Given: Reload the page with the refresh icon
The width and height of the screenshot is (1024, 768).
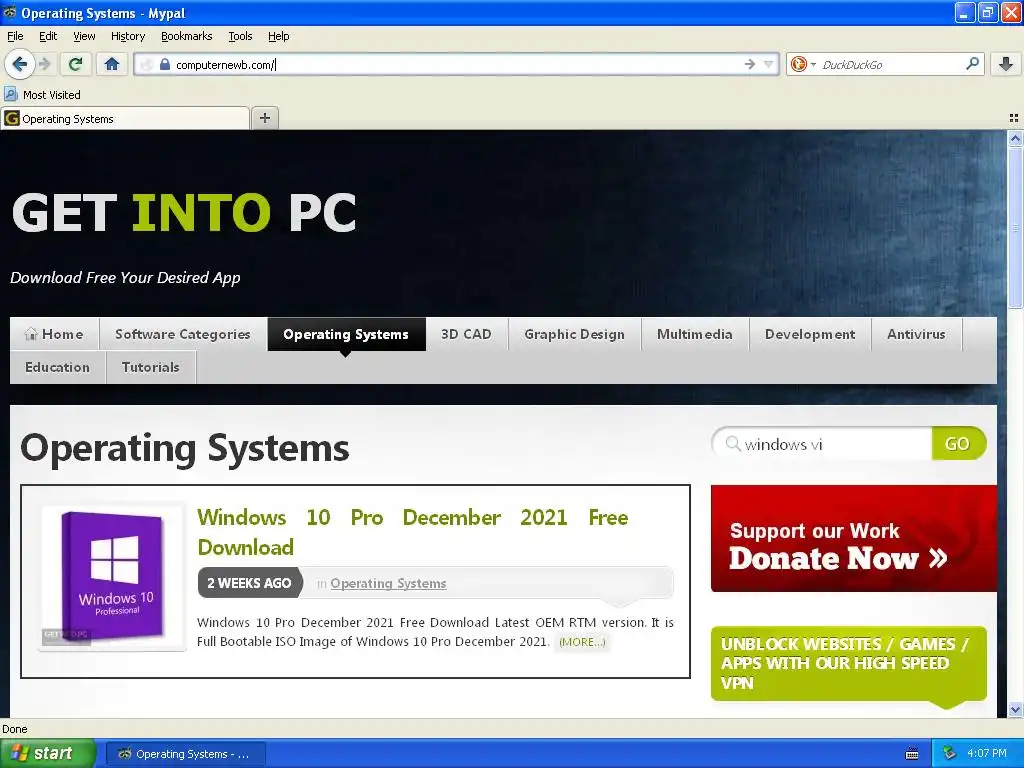Looking at the screenshot, I should tap(76, 64).
